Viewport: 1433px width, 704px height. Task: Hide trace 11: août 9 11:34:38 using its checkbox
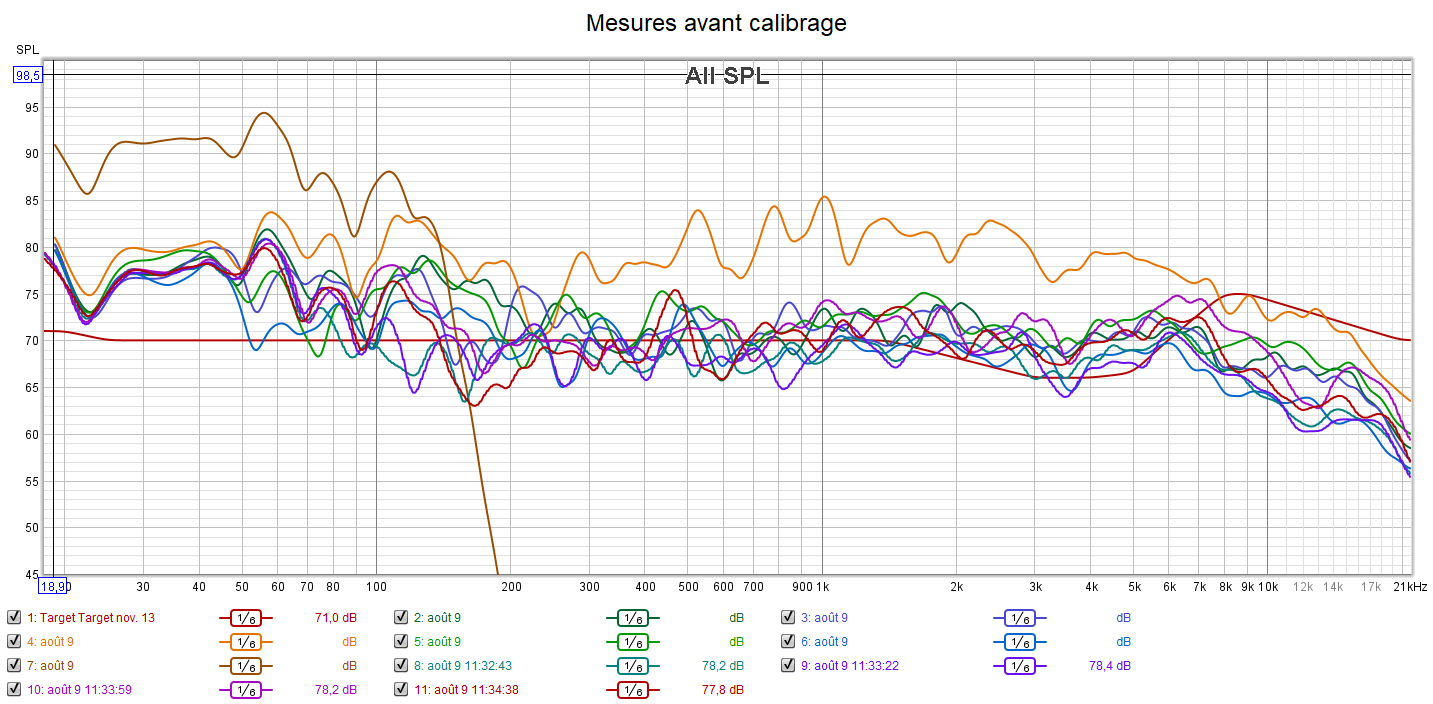401,689
